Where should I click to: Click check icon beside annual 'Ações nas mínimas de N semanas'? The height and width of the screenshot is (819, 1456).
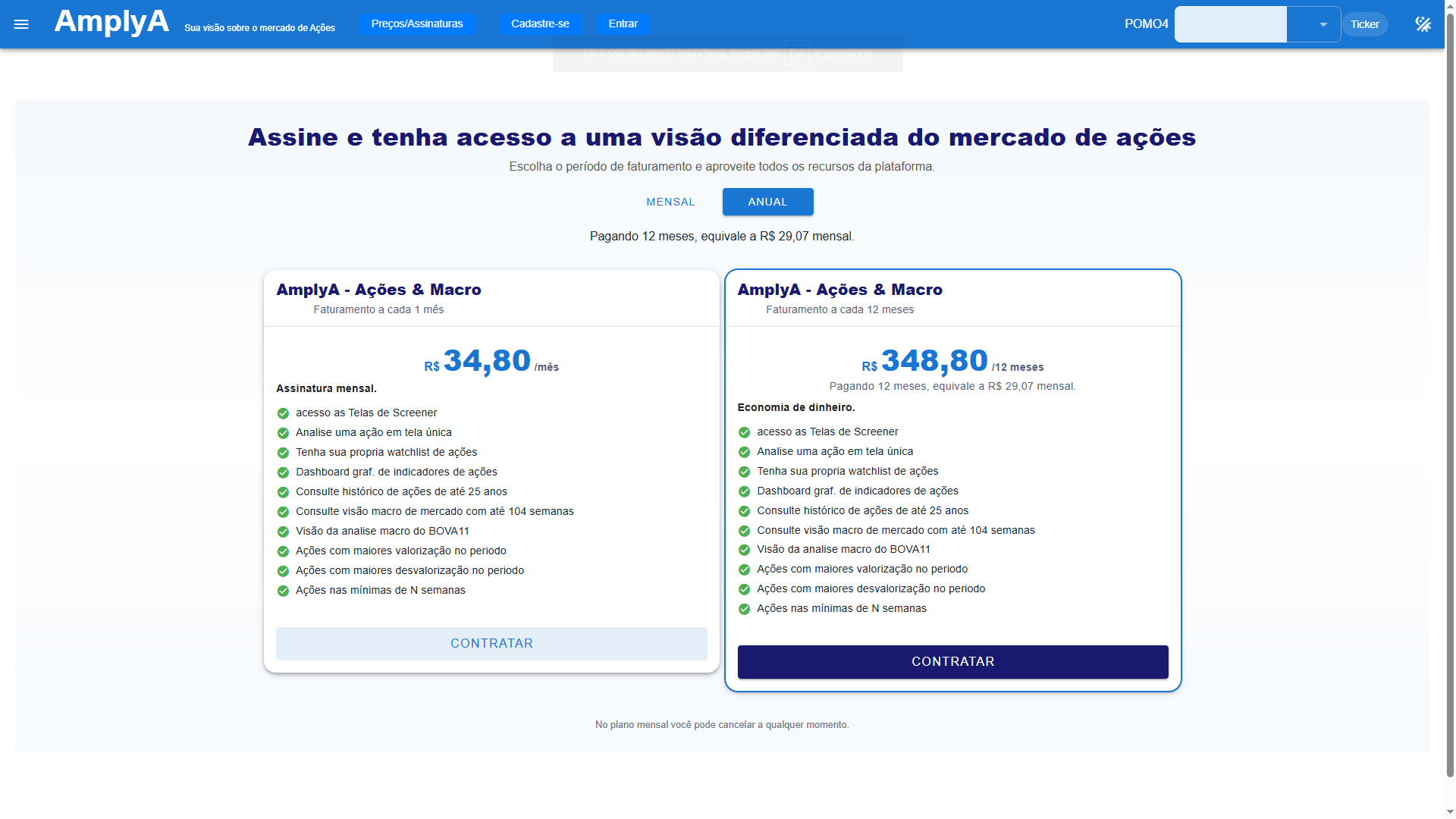point(744,609)
